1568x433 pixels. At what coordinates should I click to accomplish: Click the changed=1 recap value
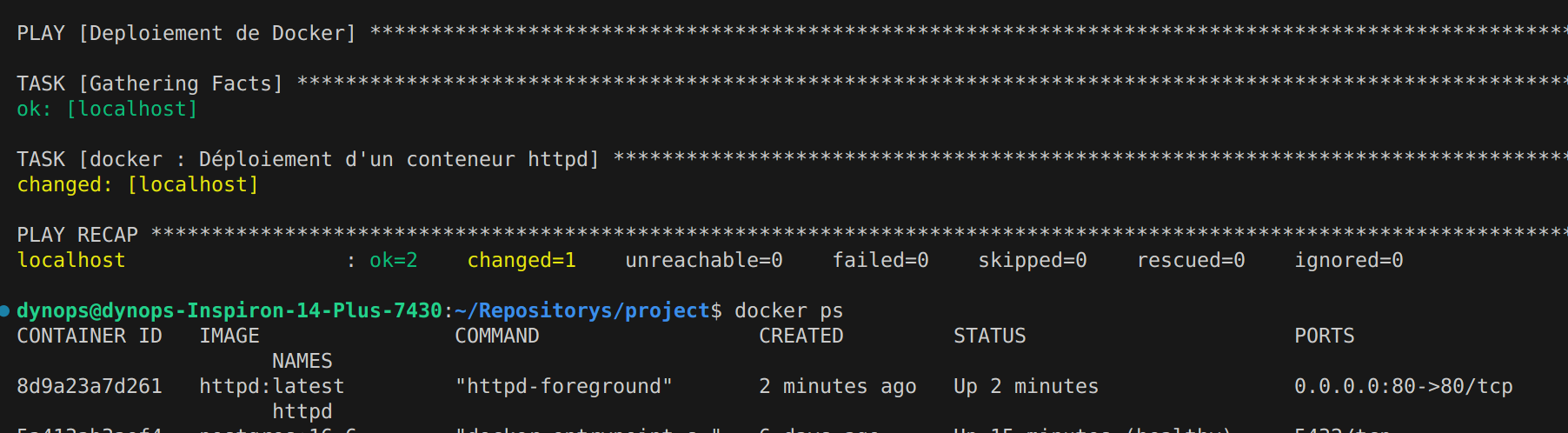pyautogui.click(x=522, y=260)
